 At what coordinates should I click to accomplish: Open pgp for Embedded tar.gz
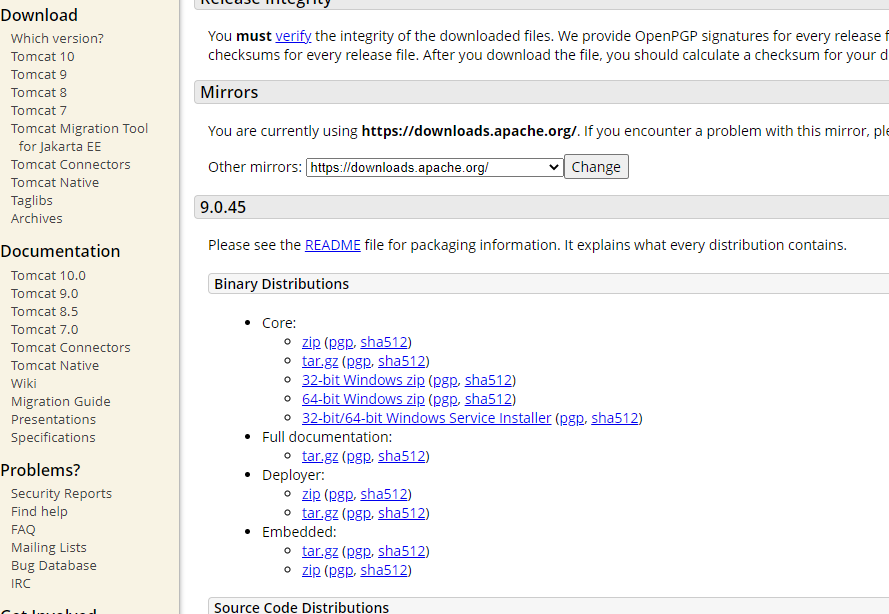click(x=359, y=552)
